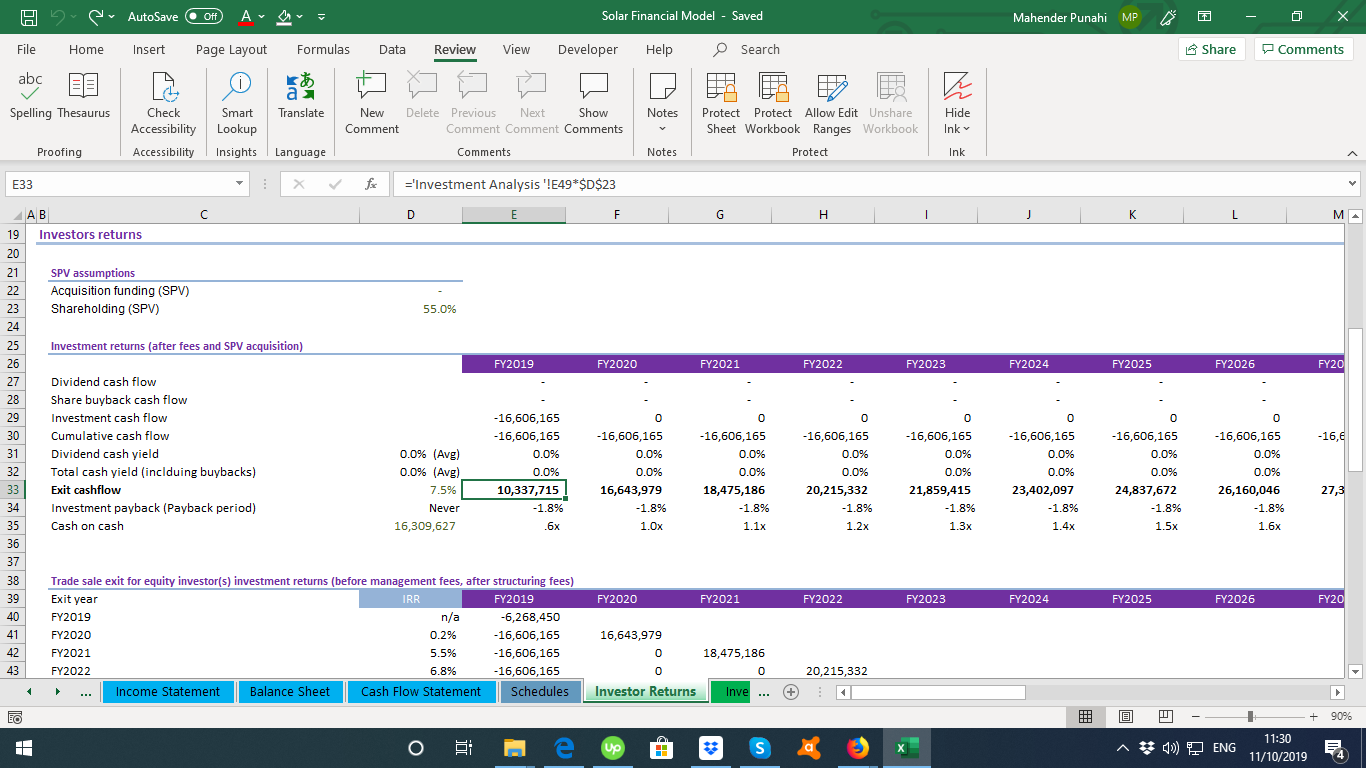Open the Balance Sheet sheet tab

pyautogui.click(x=290, y=691)
